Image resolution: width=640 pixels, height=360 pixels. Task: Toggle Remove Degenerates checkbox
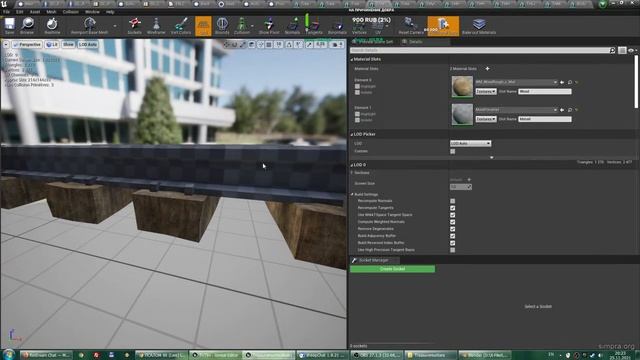point(453,229)
